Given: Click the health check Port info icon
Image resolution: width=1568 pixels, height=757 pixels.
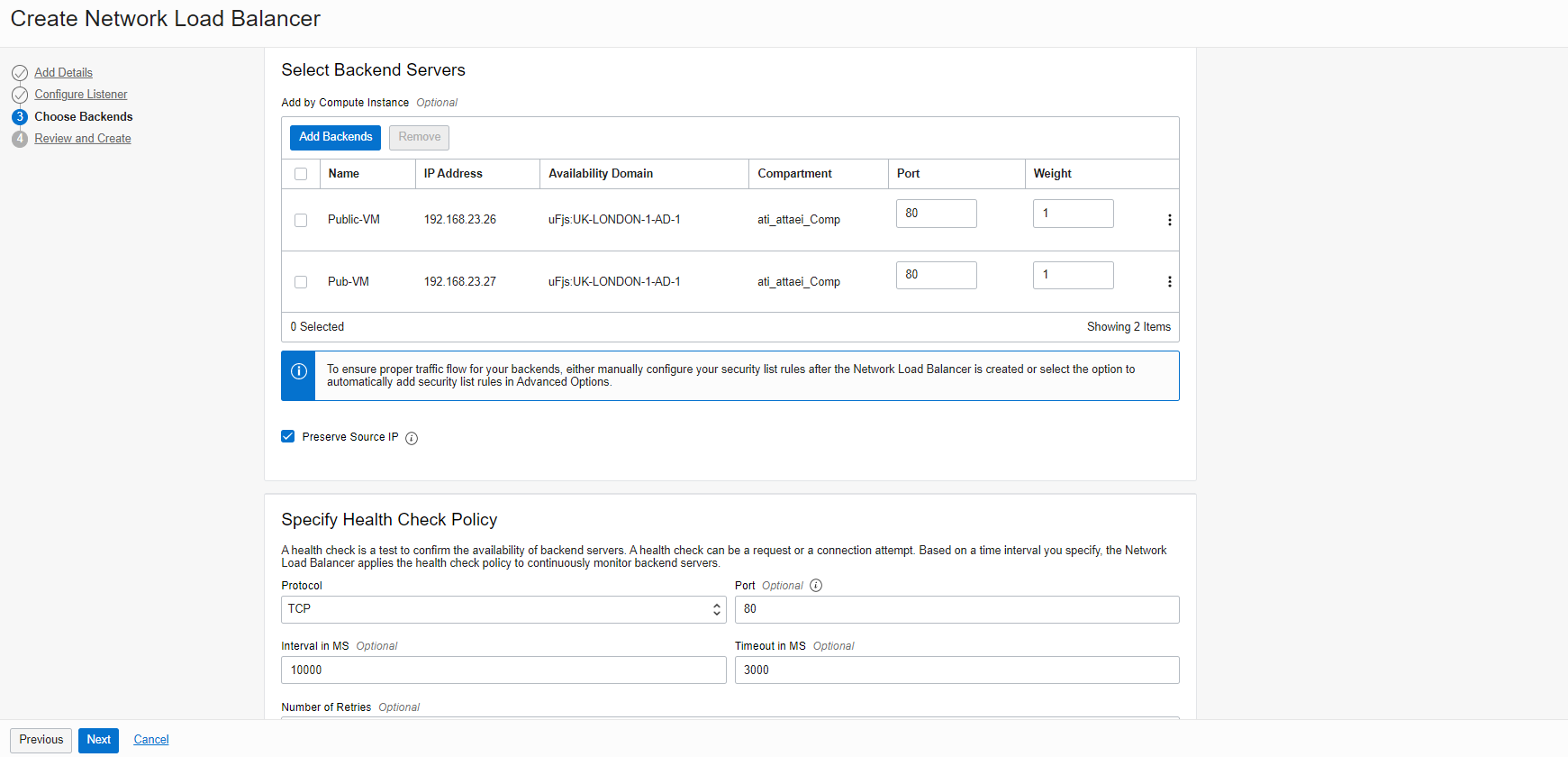Looking at the screenshot, I should pyautogui.click(x=816, y=586).
